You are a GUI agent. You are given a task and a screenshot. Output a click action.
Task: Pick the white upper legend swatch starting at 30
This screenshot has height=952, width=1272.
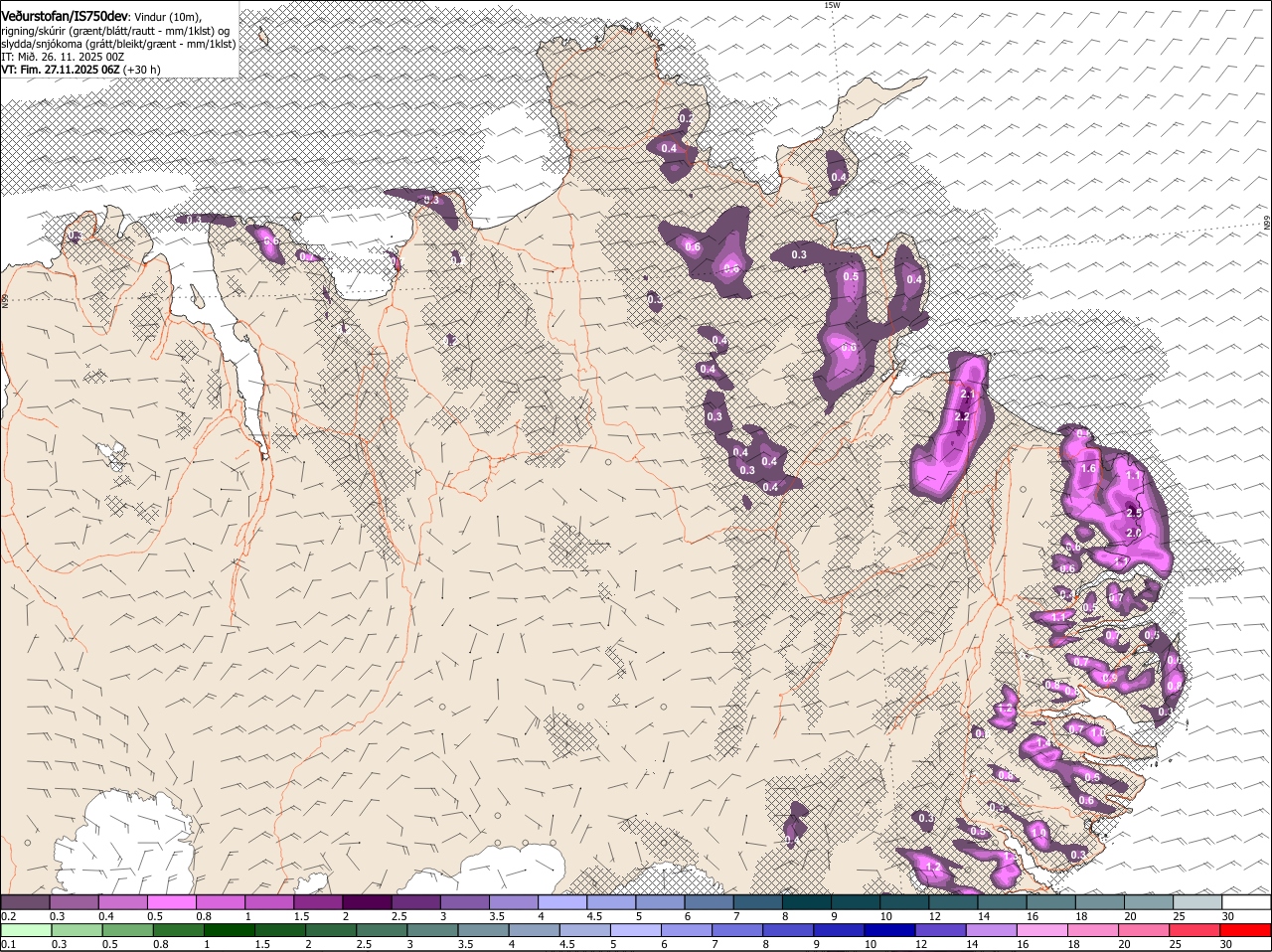tap(1244, 902)
